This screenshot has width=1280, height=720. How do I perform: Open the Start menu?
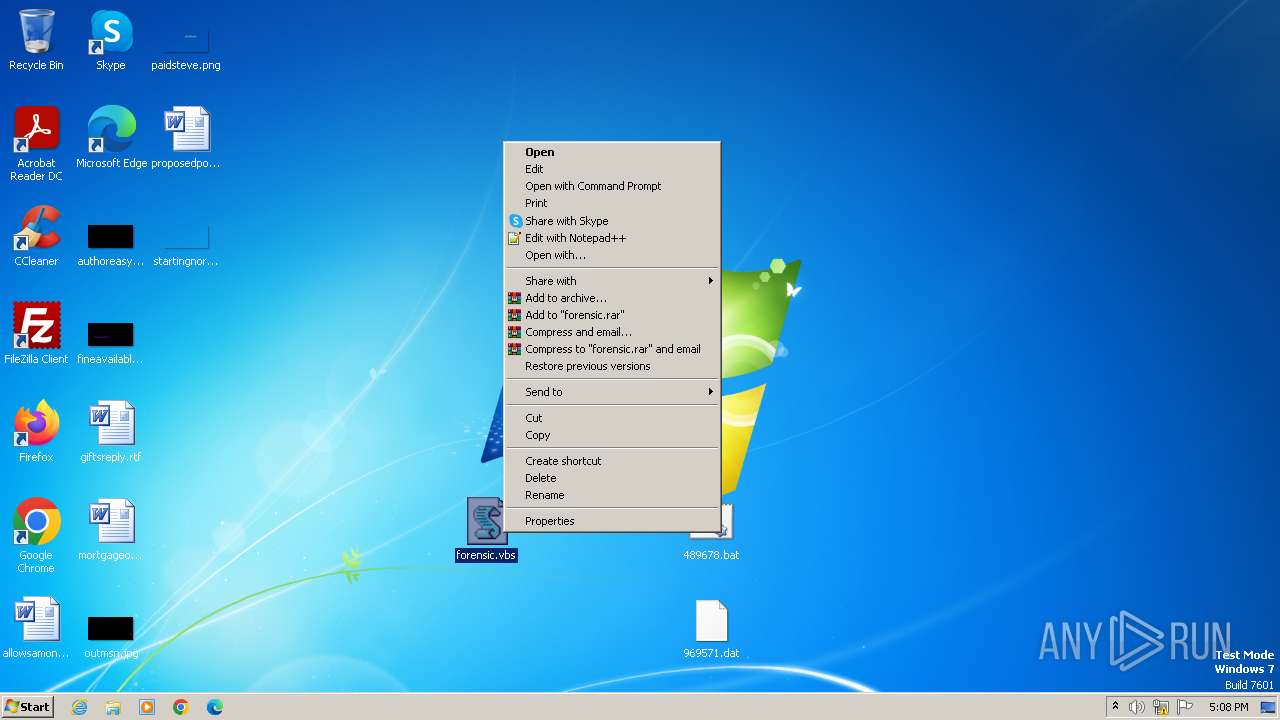(x=27, y=707)
